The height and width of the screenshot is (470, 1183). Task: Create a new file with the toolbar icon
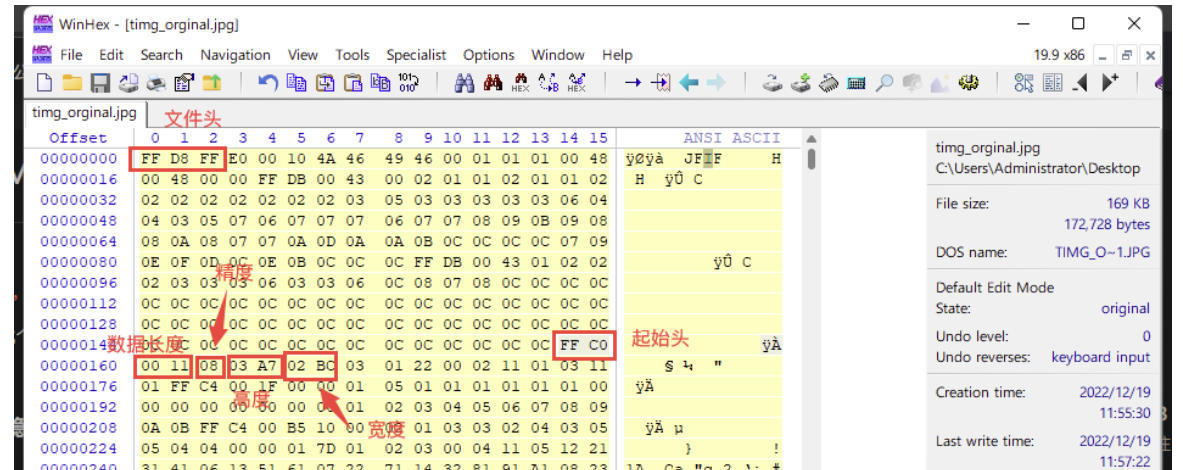[43, 84]
